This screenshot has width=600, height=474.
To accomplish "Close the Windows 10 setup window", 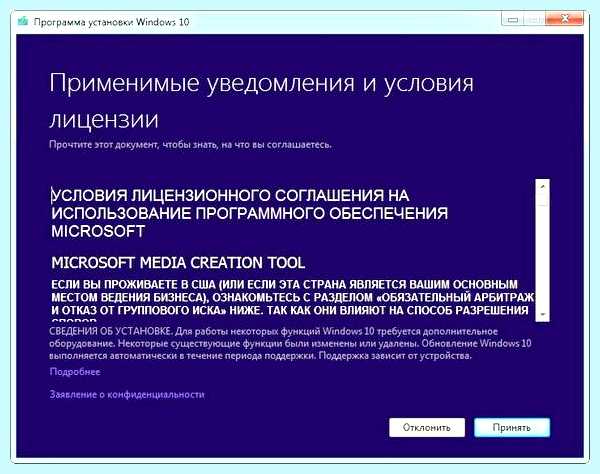I will (x=565, y=18).
